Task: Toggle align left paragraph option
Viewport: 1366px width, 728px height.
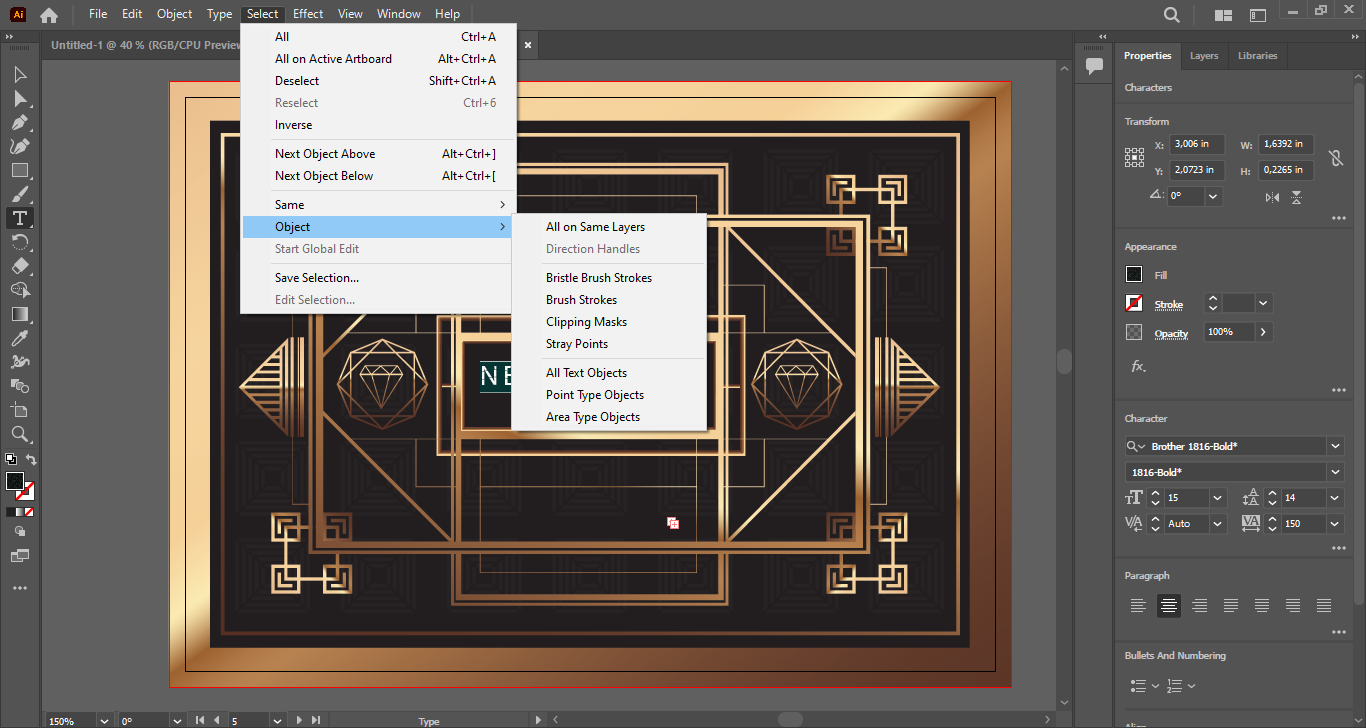Action: point(1137,605)
